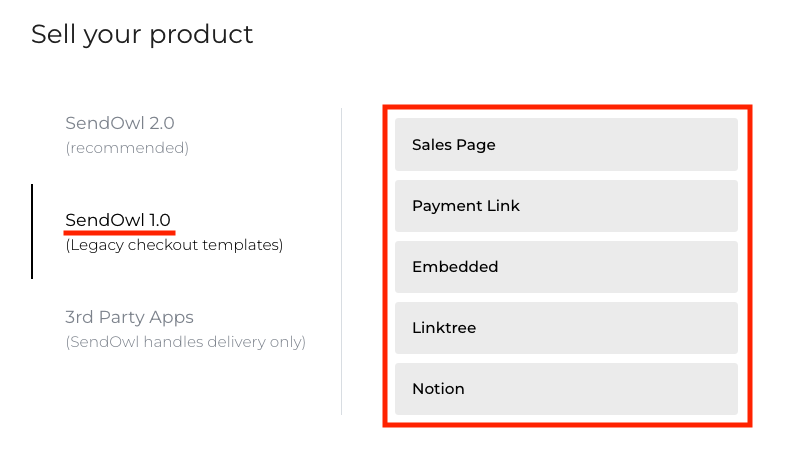Select the SendOwl 1.0 tab
The width and height of the screenshot is (788, 464).
(120, 219)
